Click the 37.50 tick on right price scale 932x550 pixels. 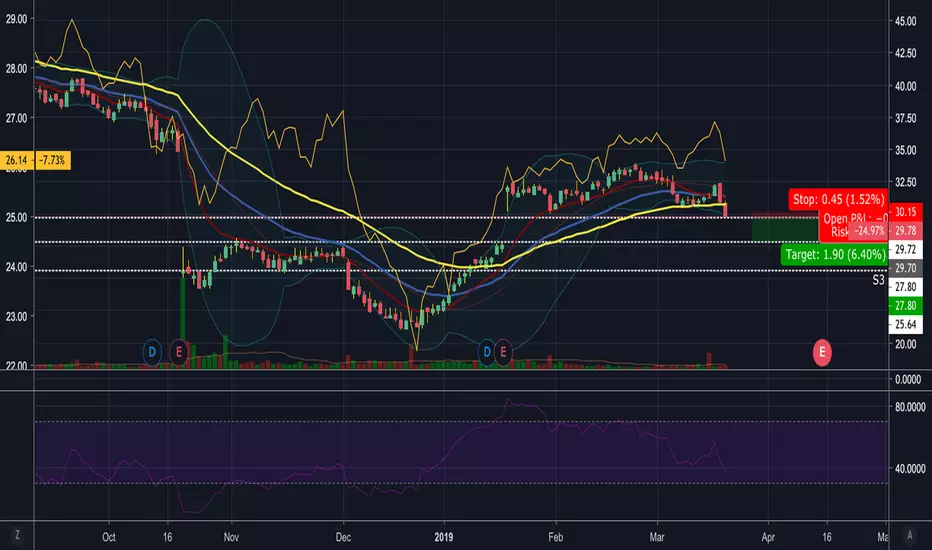(x=905, y=118)
